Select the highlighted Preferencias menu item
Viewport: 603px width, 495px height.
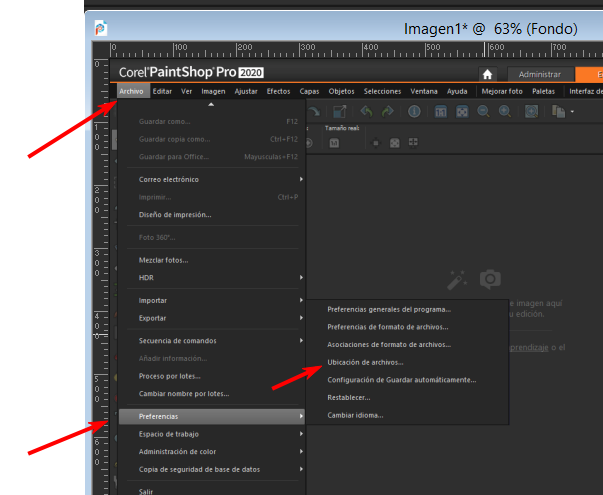(212, 417)
